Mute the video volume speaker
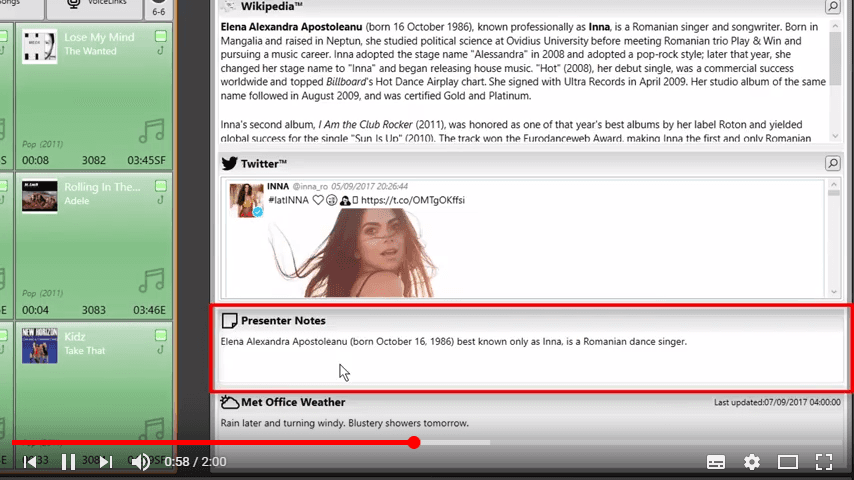This screenshot has height=480, width=854. [140, 462]
